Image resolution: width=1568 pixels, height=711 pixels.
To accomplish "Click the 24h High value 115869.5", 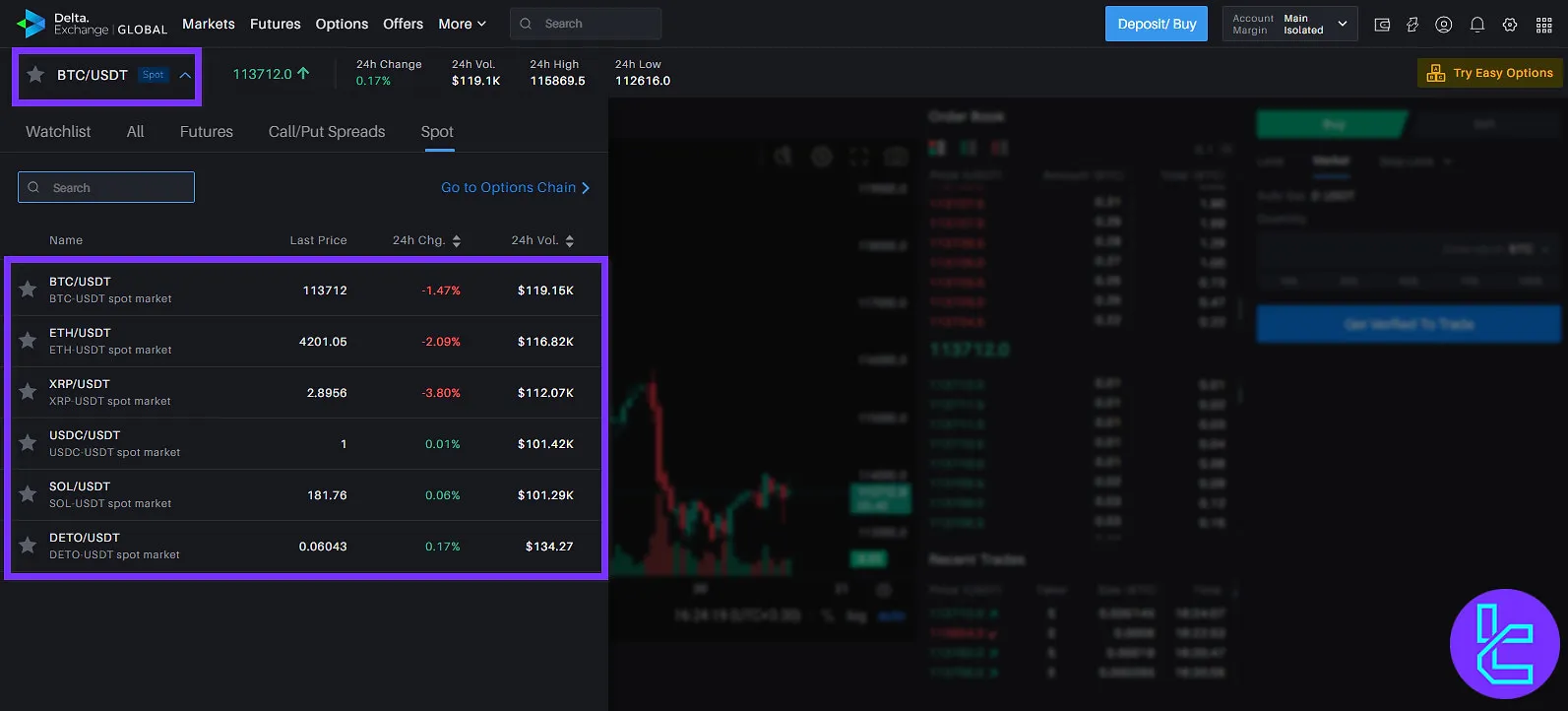I will pyautogui.click(x=557, y=81).
